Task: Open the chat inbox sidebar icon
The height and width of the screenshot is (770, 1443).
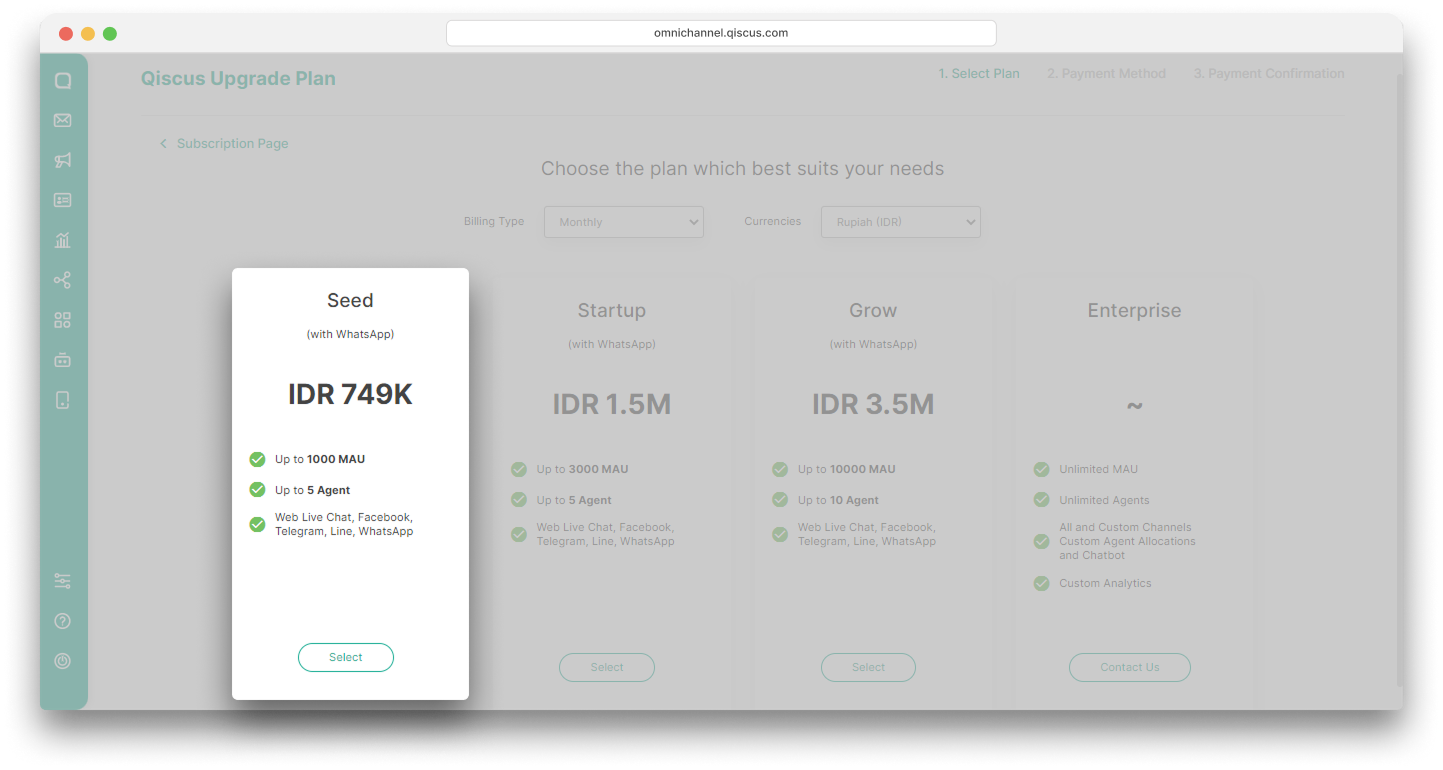Action: [x=62, y=81]
